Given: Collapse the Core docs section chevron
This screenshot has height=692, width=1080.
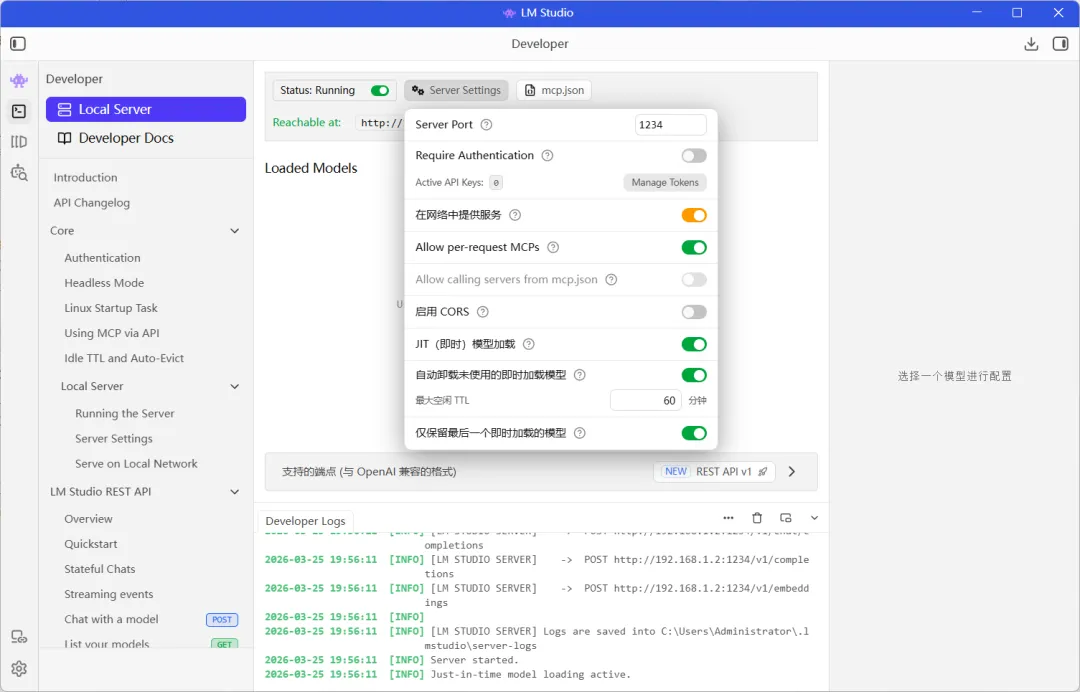Looking at the screenshot, I should point(234,231).
